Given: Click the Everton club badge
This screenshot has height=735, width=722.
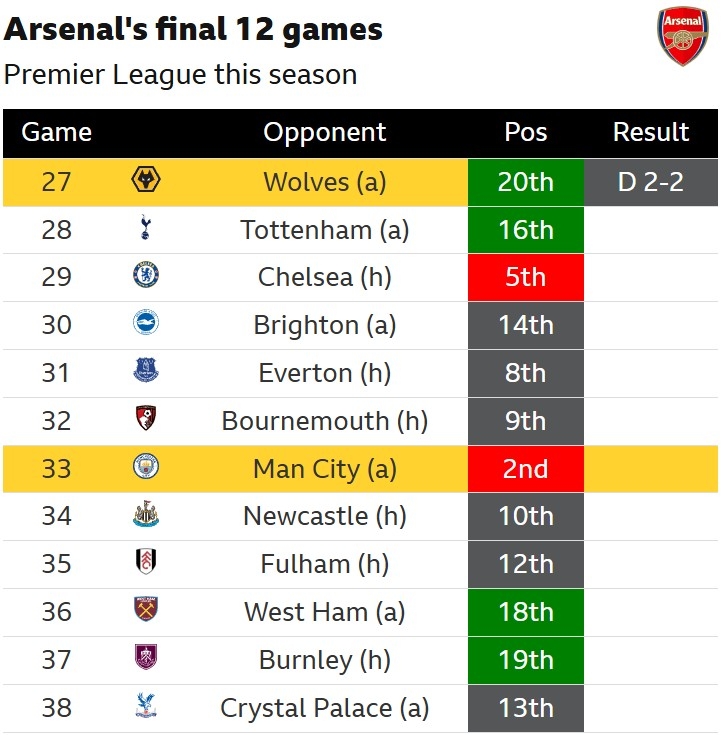Looking at the screenshot, I should (146, 372).
